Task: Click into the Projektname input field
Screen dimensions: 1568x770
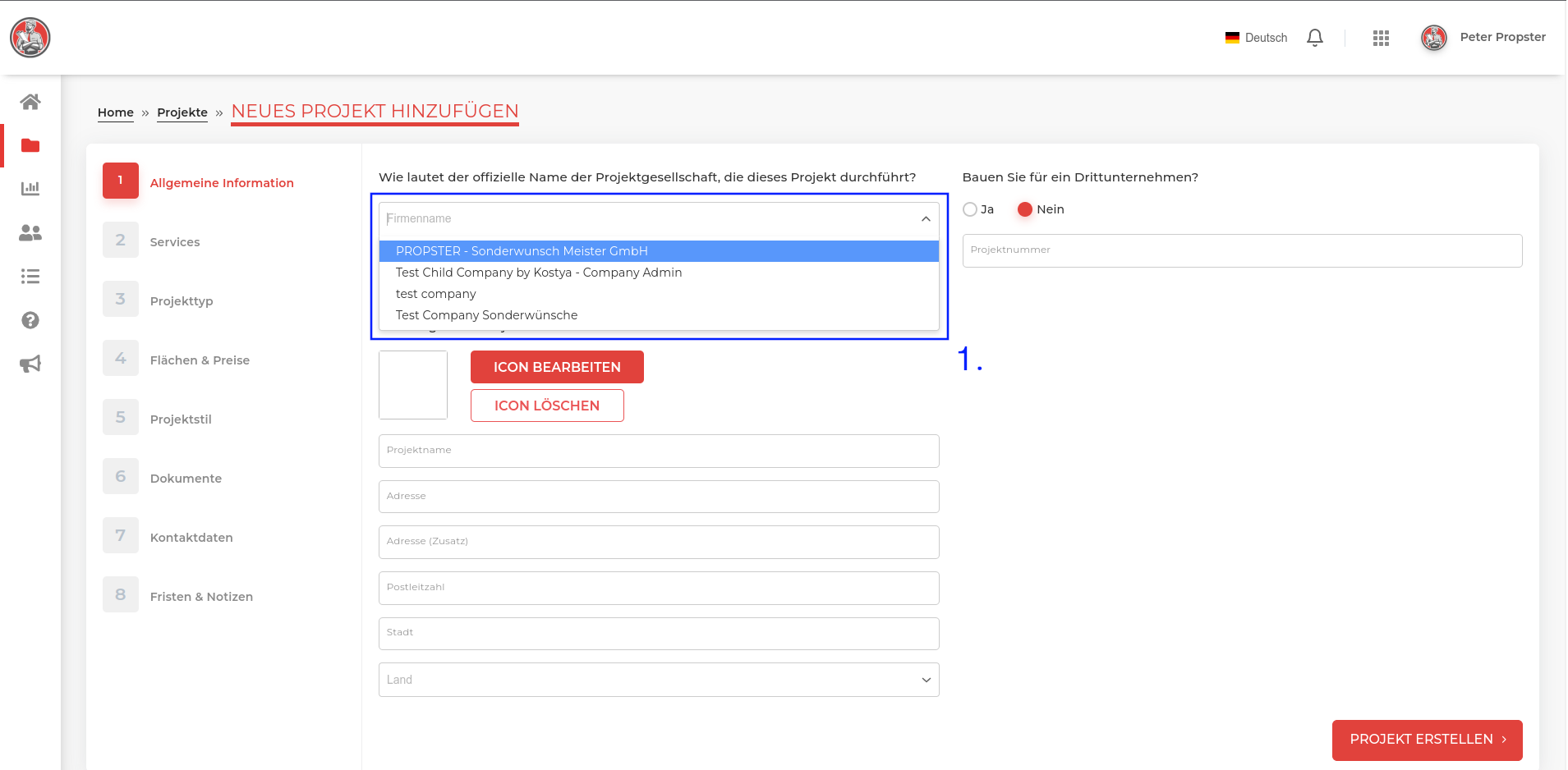Action: (x=658, y=451)
